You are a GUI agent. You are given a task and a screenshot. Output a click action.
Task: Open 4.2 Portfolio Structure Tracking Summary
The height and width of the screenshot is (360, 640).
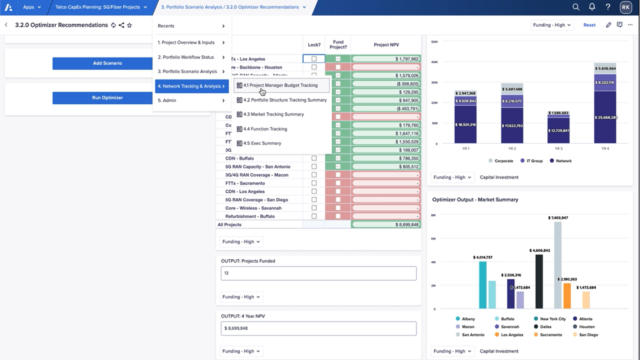[282, 100]
